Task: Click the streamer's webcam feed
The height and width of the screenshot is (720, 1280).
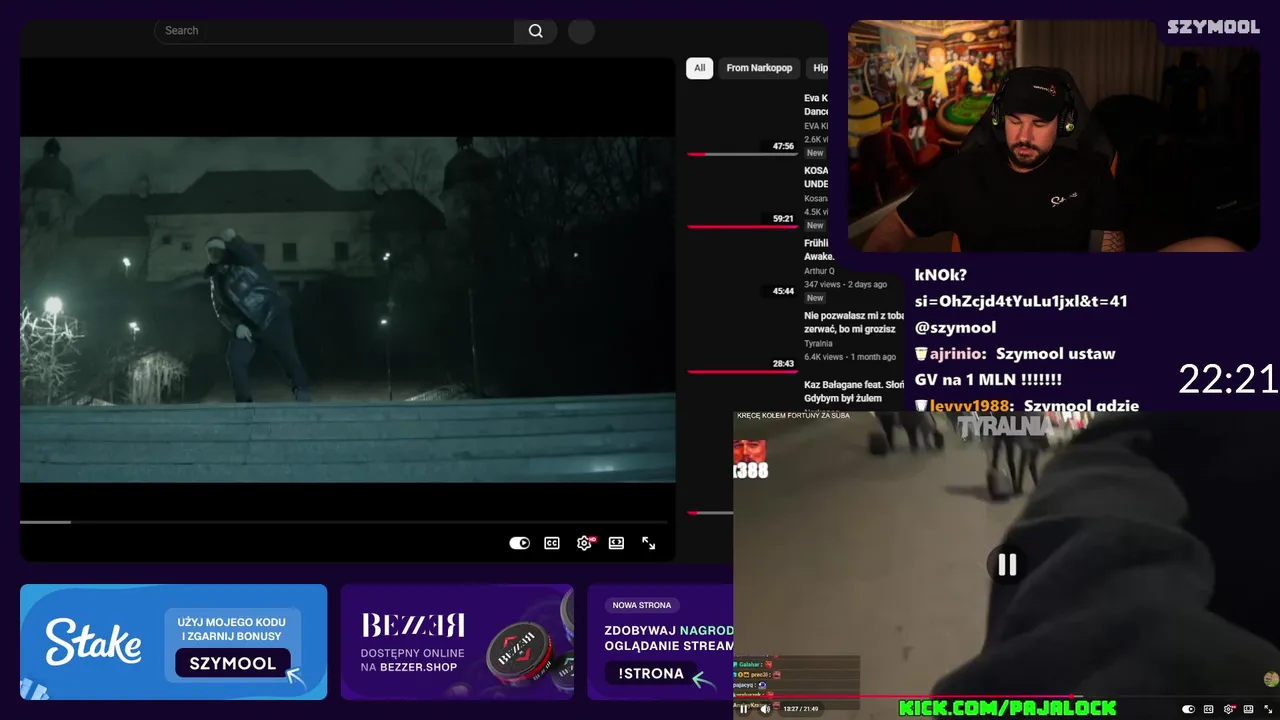Action: pyautogui.click(x=1053, y=136)
